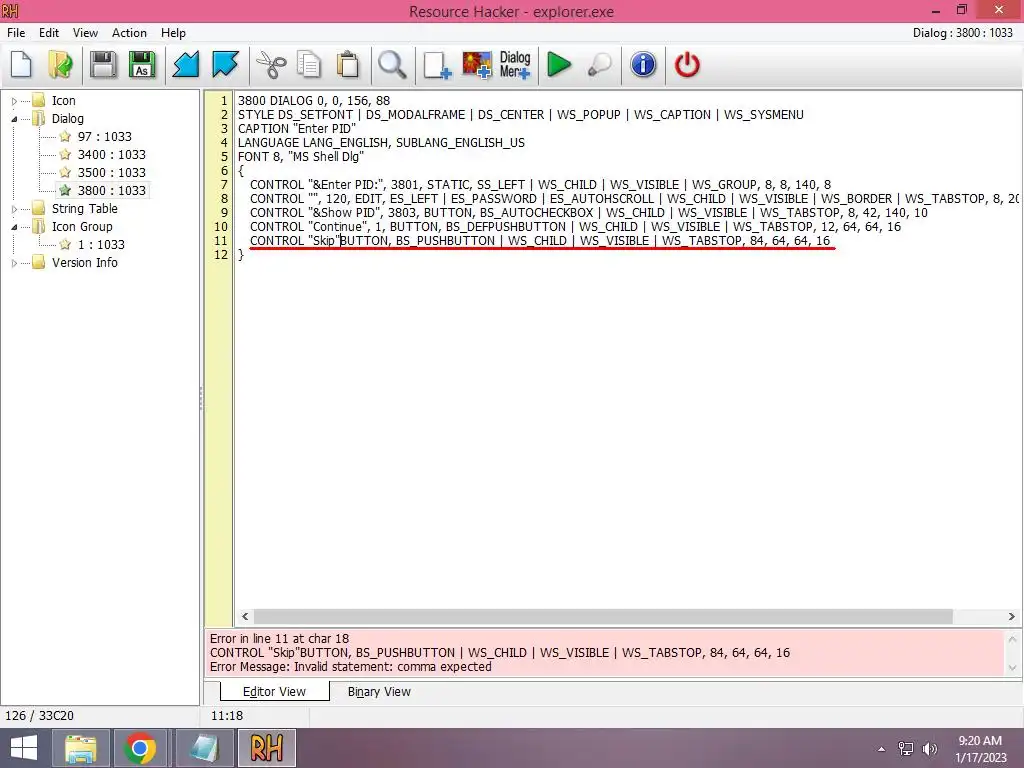Cut with the scissors icon
1024x768 pixels.
270,65
